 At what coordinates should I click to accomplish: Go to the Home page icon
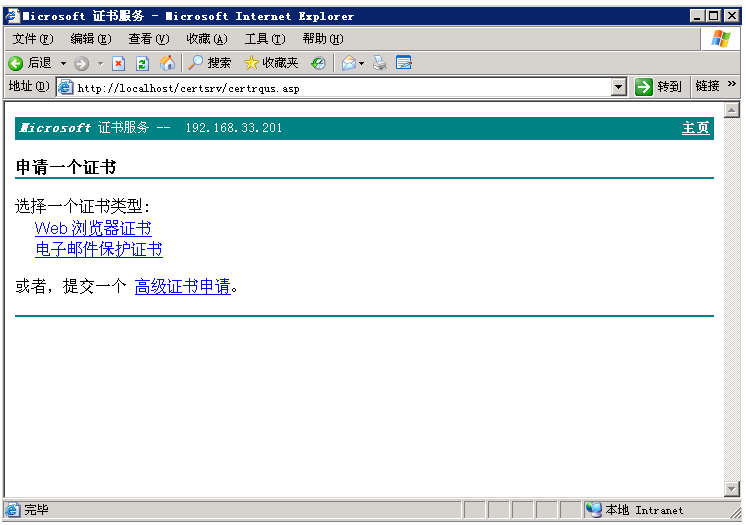167,63
